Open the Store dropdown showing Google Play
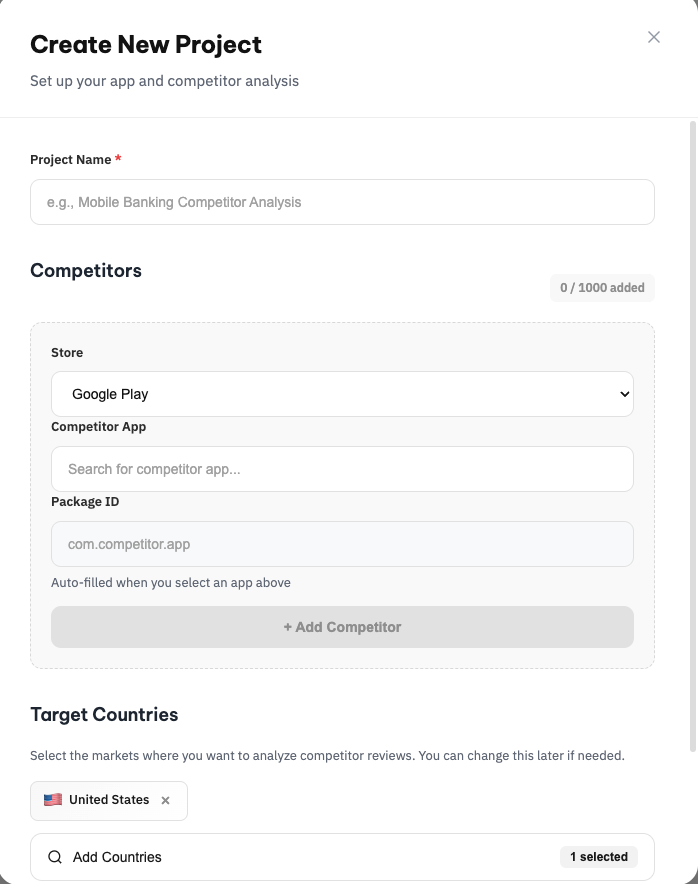 (342, 394)
